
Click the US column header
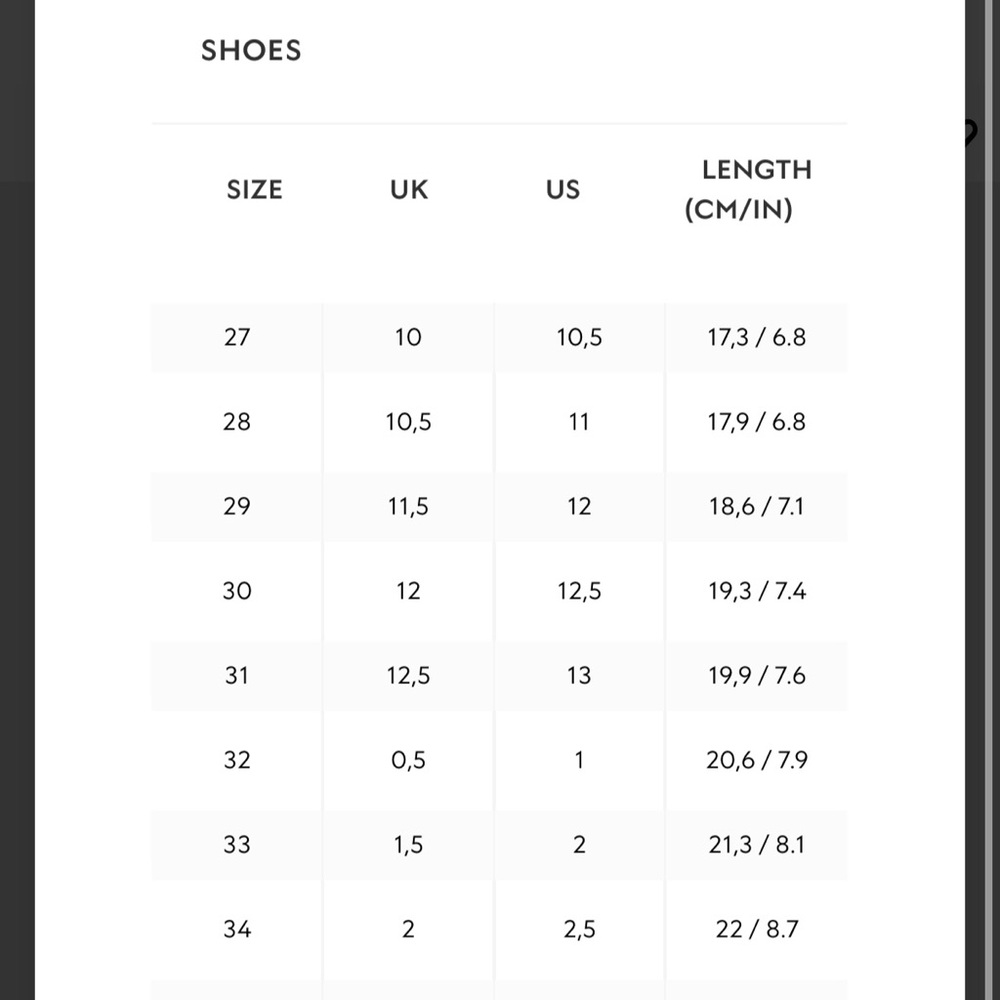pos(562,189)
